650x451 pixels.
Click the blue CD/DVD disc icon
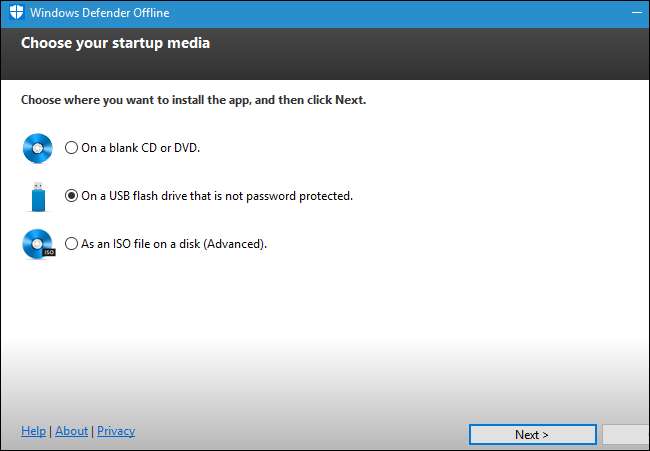[x=37, y=148]
